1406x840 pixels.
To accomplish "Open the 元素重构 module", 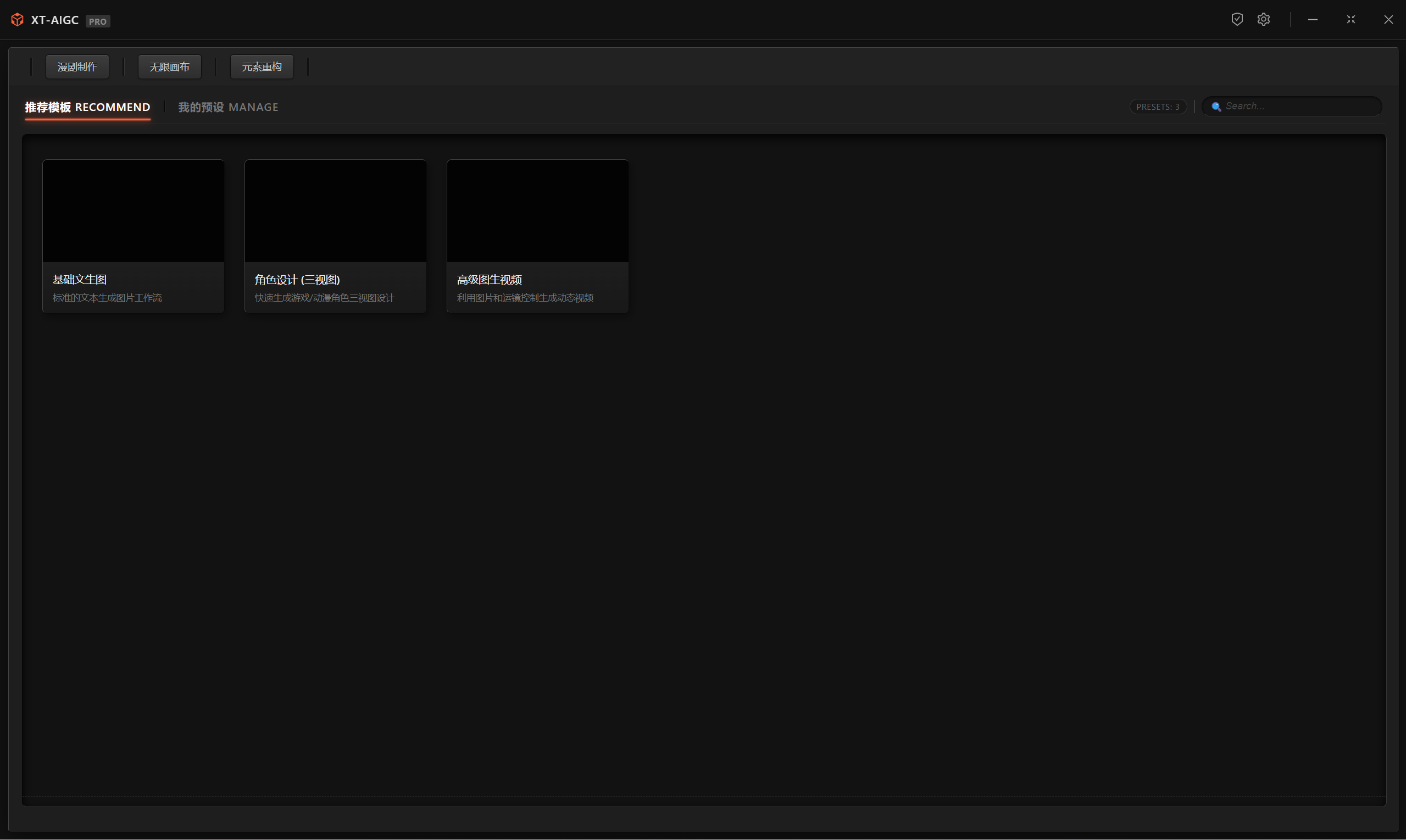I will pos(262,67).
